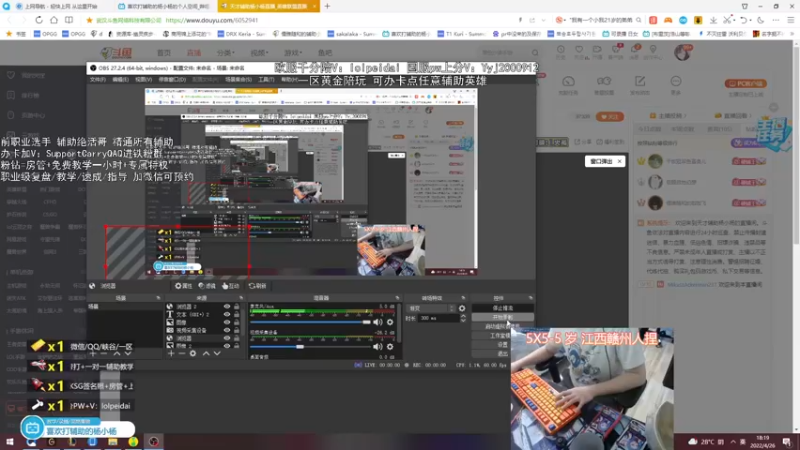Image resolution: width=800 pixels, height=450 pixels.
Task: Mute the first mixer audio channel
Action: coord(378,322)
